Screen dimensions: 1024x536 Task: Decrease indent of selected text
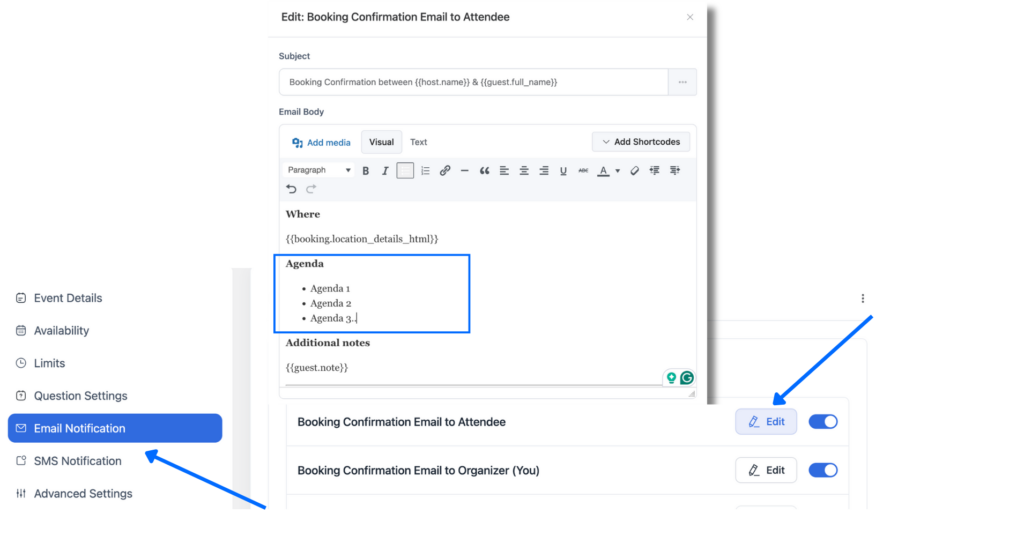(x=654, y=170)
